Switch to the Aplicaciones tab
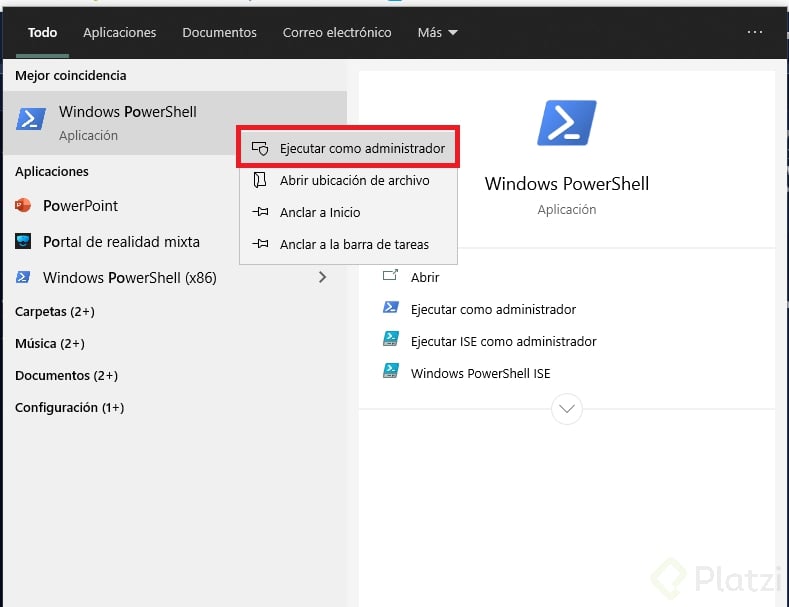Image resolution: width=789 pixels, height=607 pixels. [x=119, y=33]
